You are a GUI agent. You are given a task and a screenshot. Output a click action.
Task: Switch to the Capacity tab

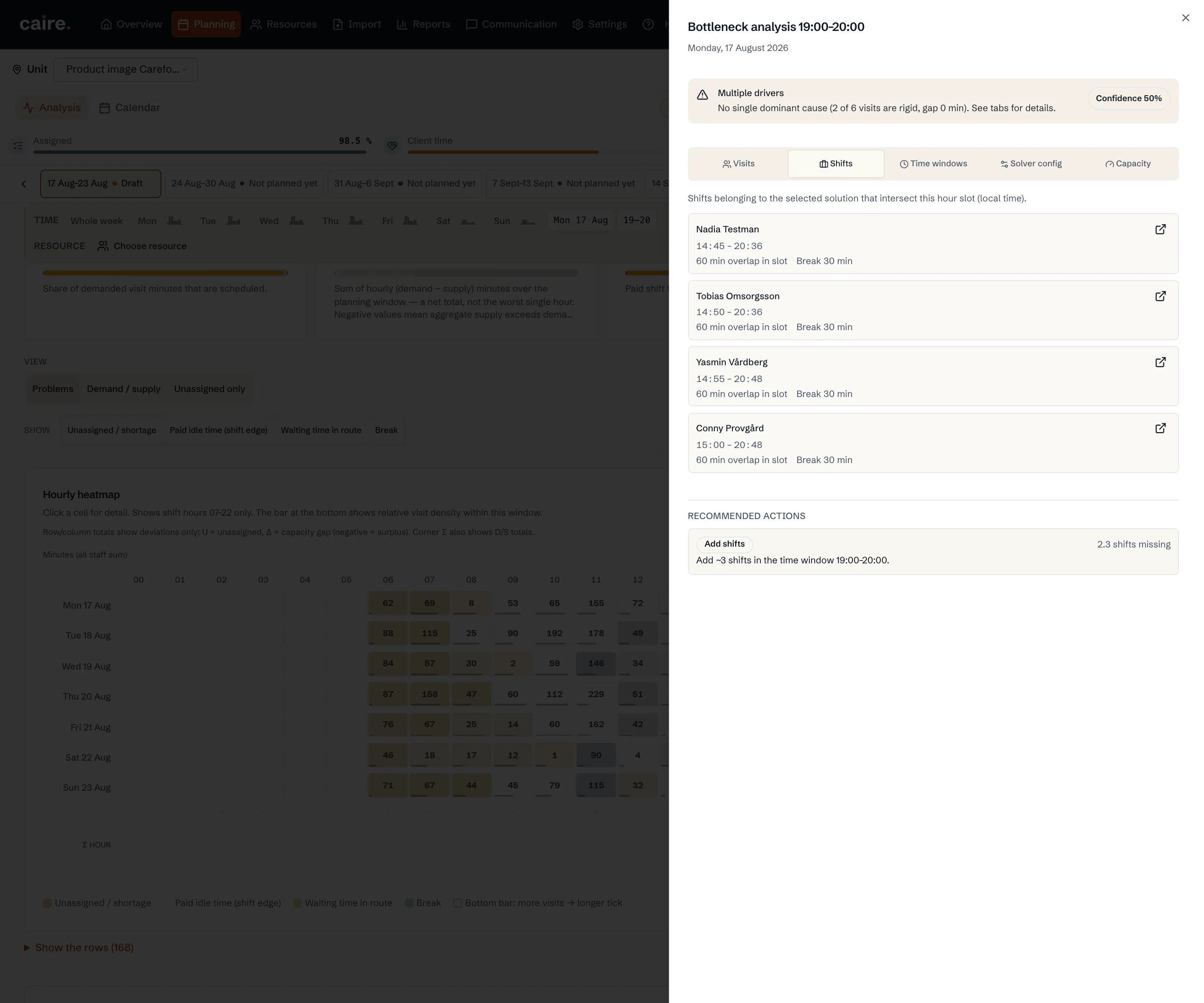[1128, 164]
